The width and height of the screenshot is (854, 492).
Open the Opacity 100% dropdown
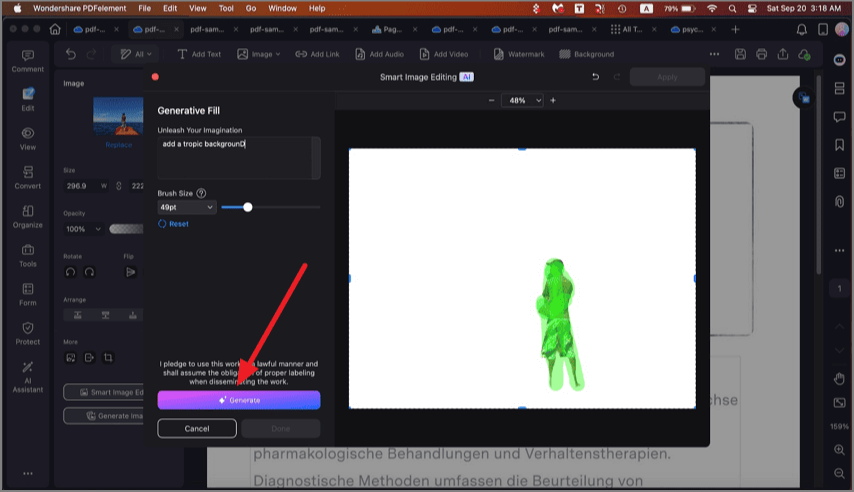[83, 229]
